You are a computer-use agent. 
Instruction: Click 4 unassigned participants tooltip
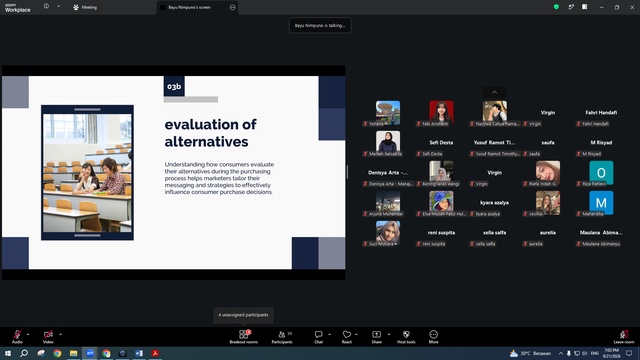click(243, 315)
